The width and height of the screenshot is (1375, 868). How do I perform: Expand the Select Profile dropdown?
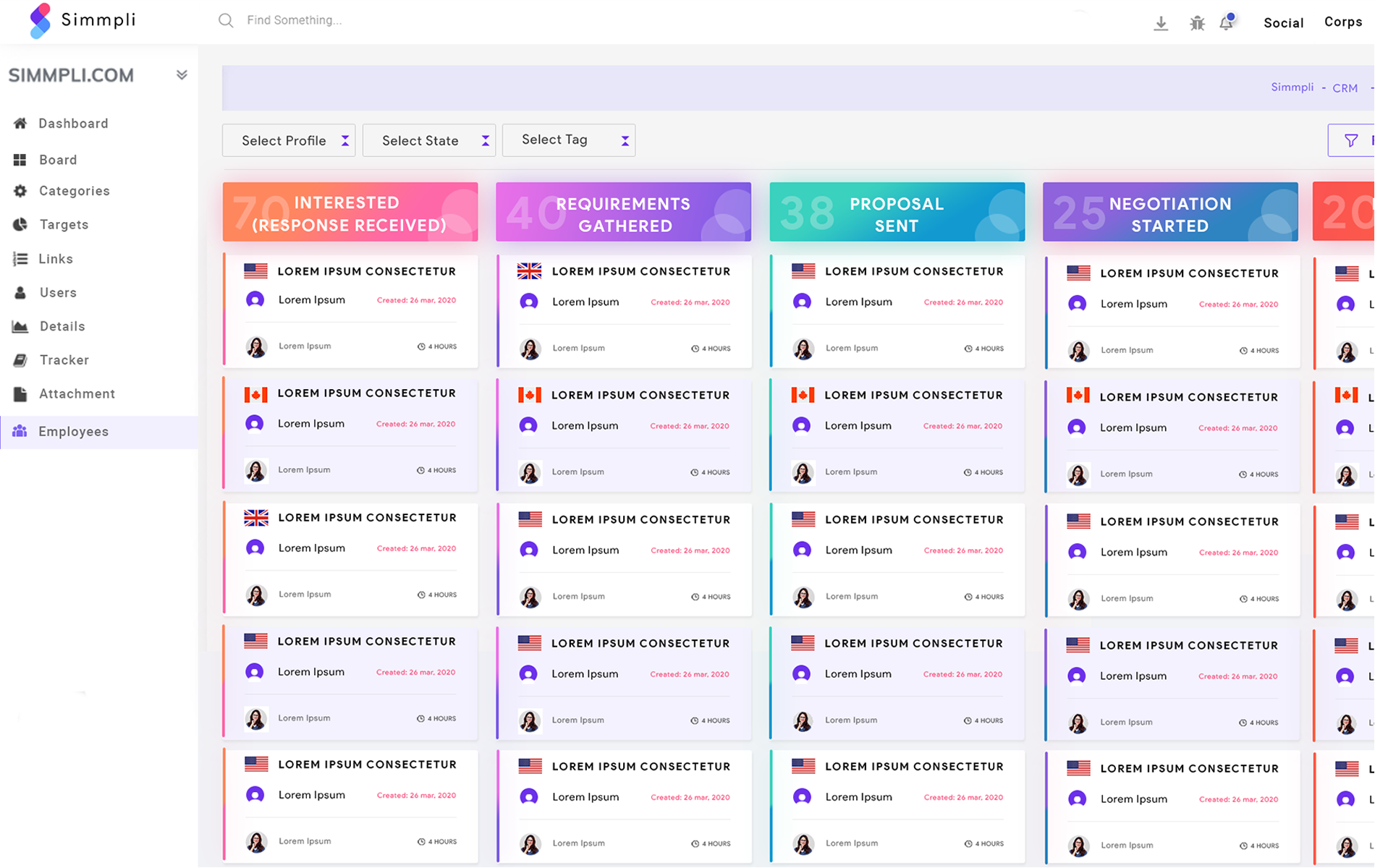pos(288,140)
